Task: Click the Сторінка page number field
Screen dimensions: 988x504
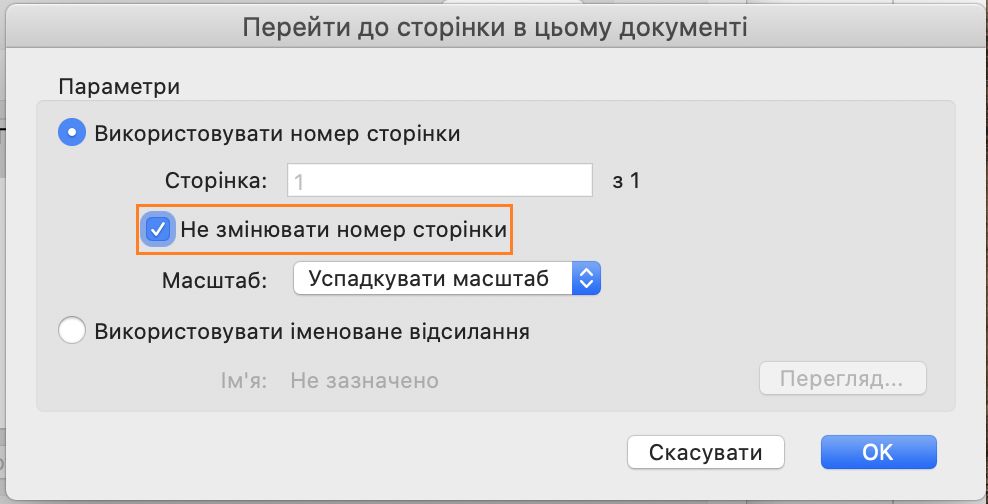Action: (x=440, y=181)
